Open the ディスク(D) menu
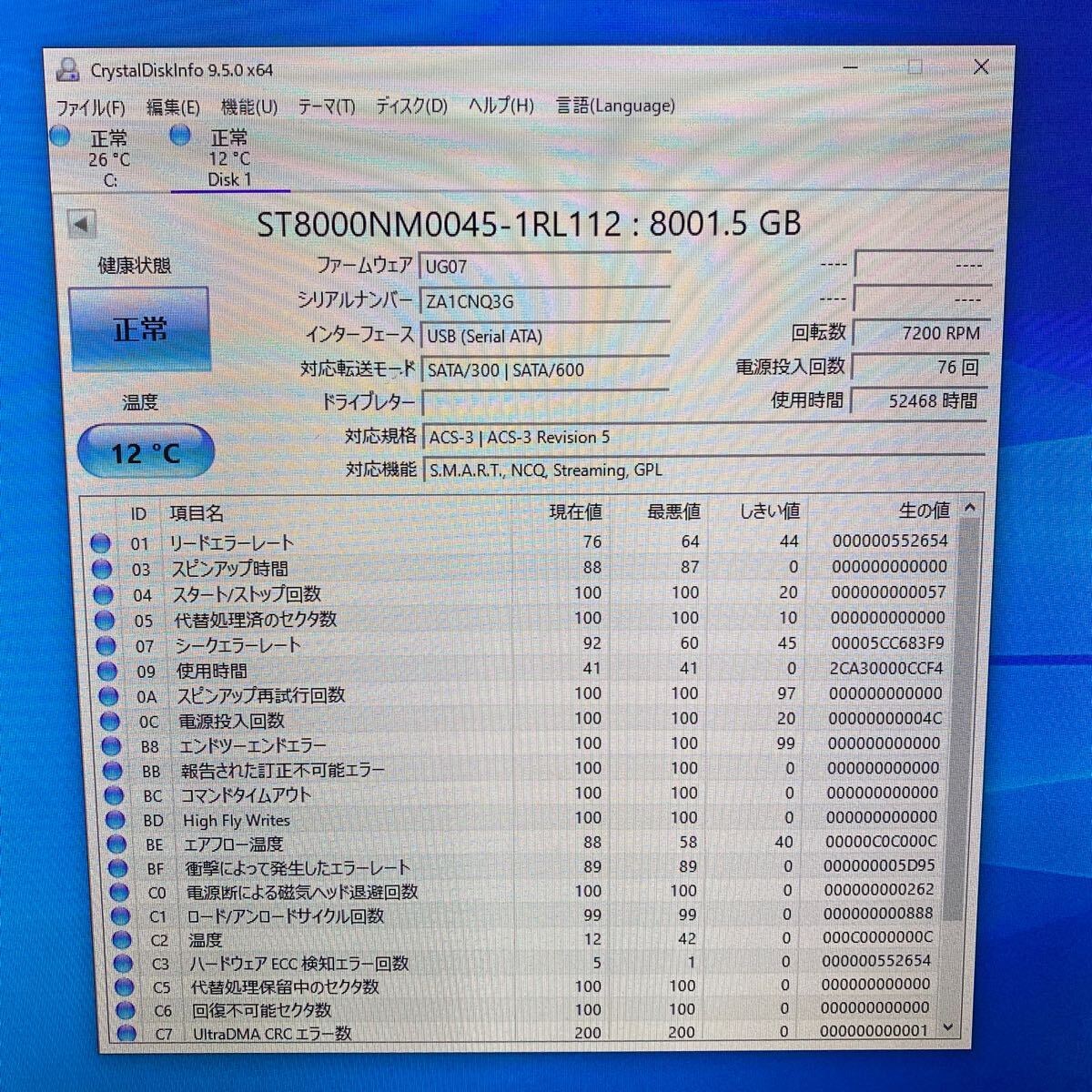The width and height of the screenshot is (1092, 1092). [x=412, y=106]
